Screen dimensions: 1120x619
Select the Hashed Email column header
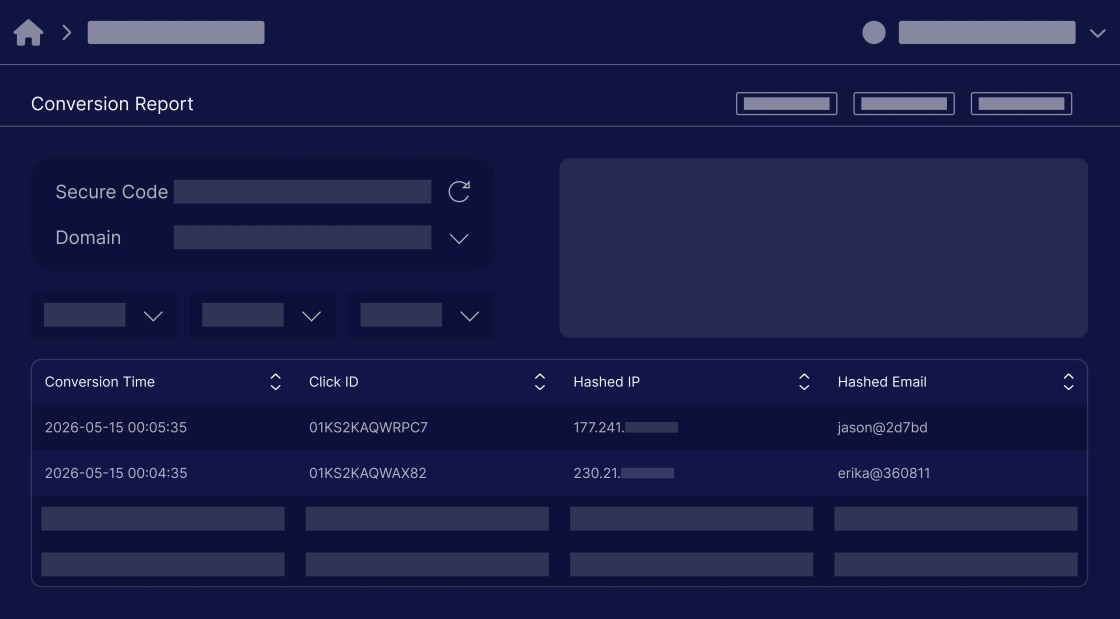point(882,382)
